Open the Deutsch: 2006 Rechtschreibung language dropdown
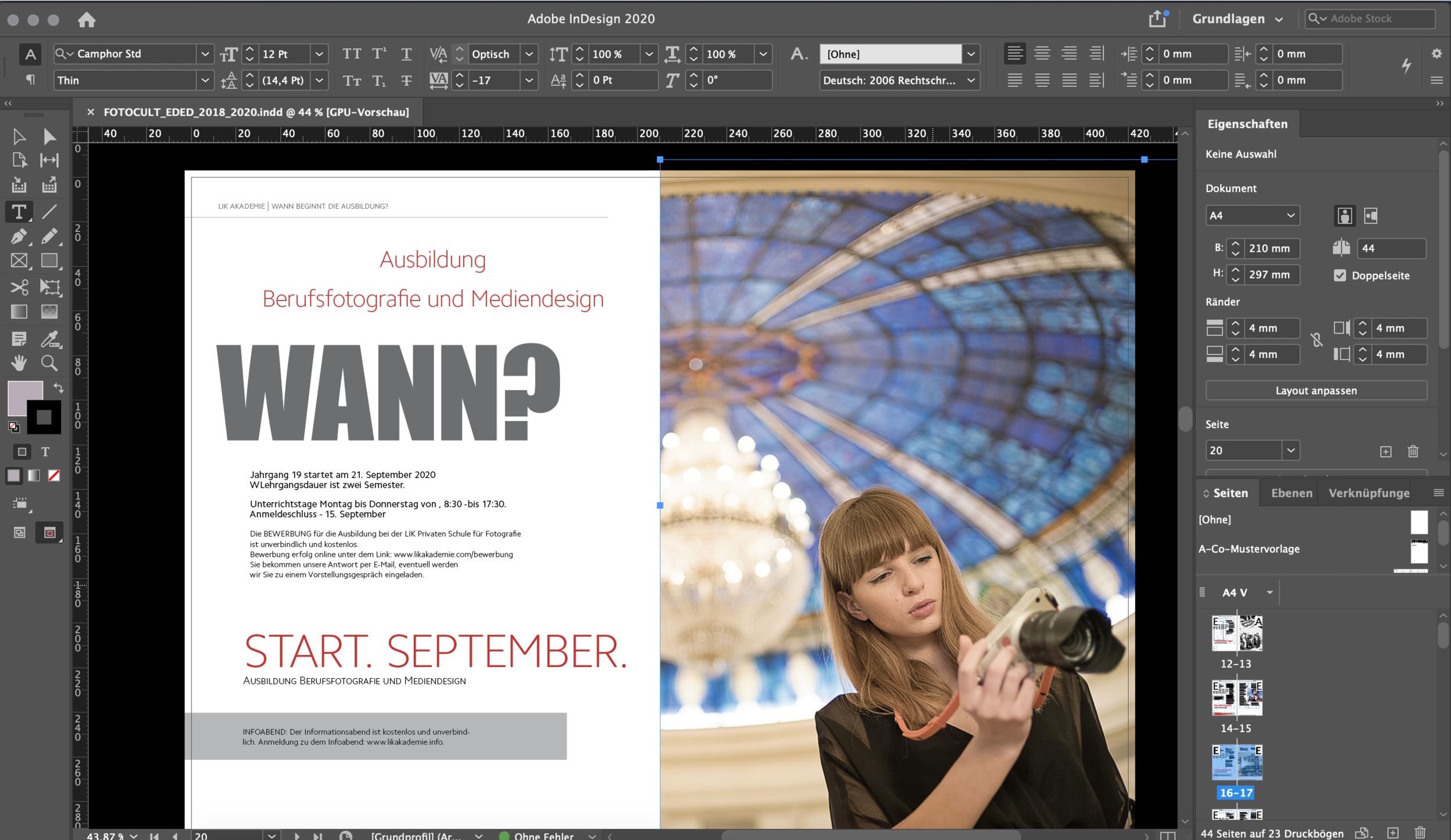The image size is (1451, 840). tap(971, 80)
